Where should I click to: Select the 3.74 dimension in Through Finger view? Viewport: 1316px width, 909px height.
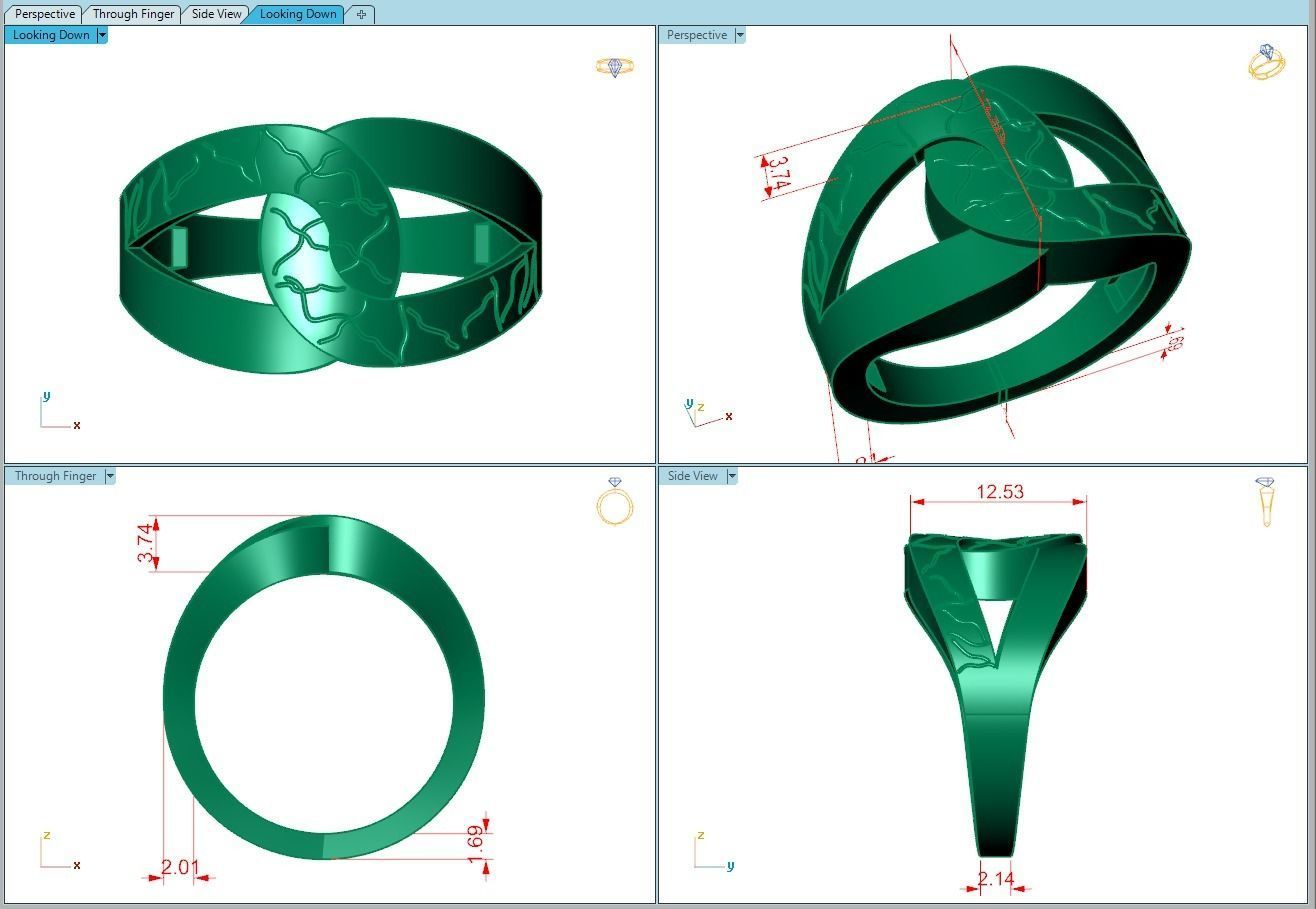pos(147,543)
